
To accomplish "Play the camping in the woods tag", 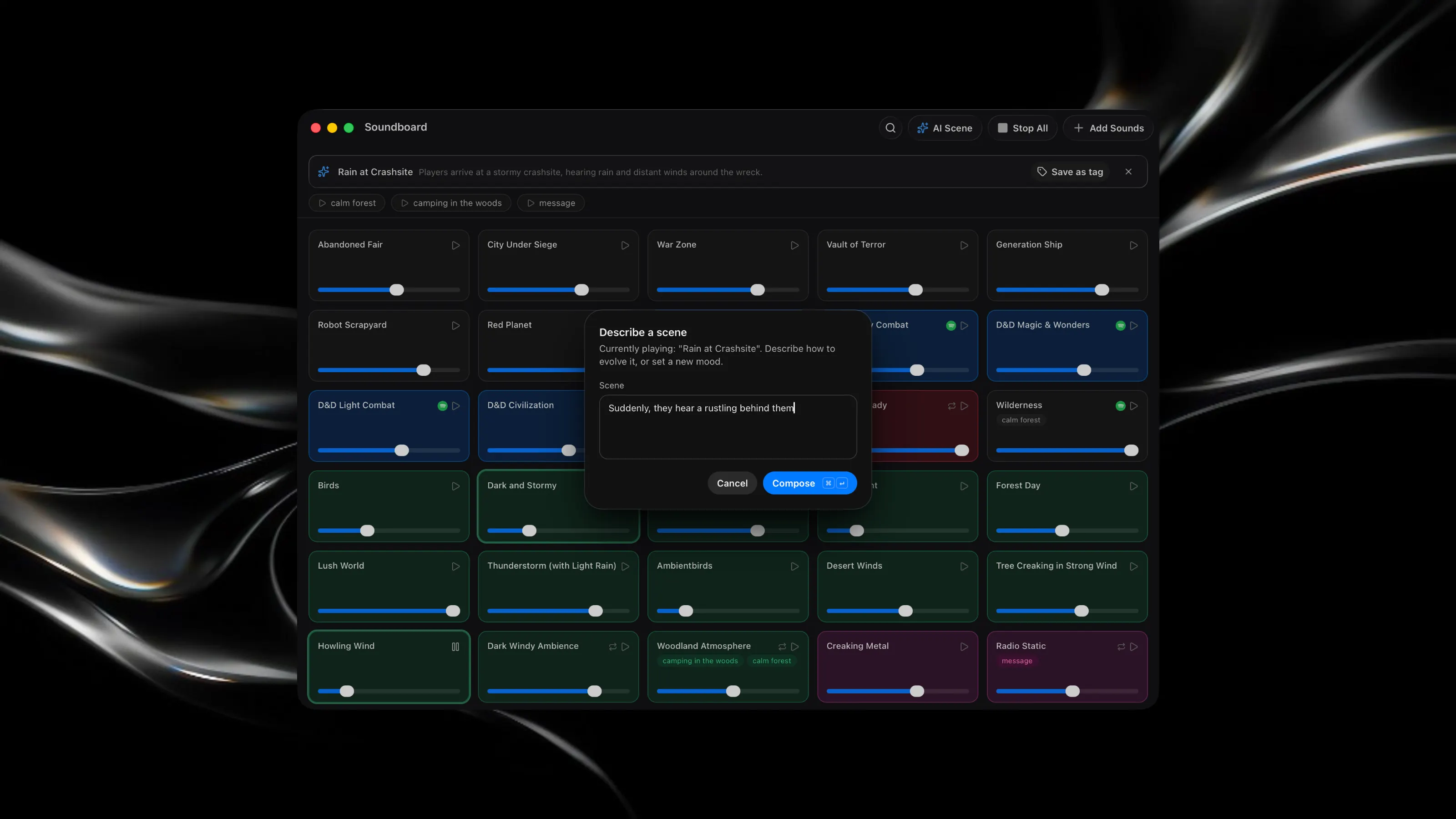I will click(450, 203).
